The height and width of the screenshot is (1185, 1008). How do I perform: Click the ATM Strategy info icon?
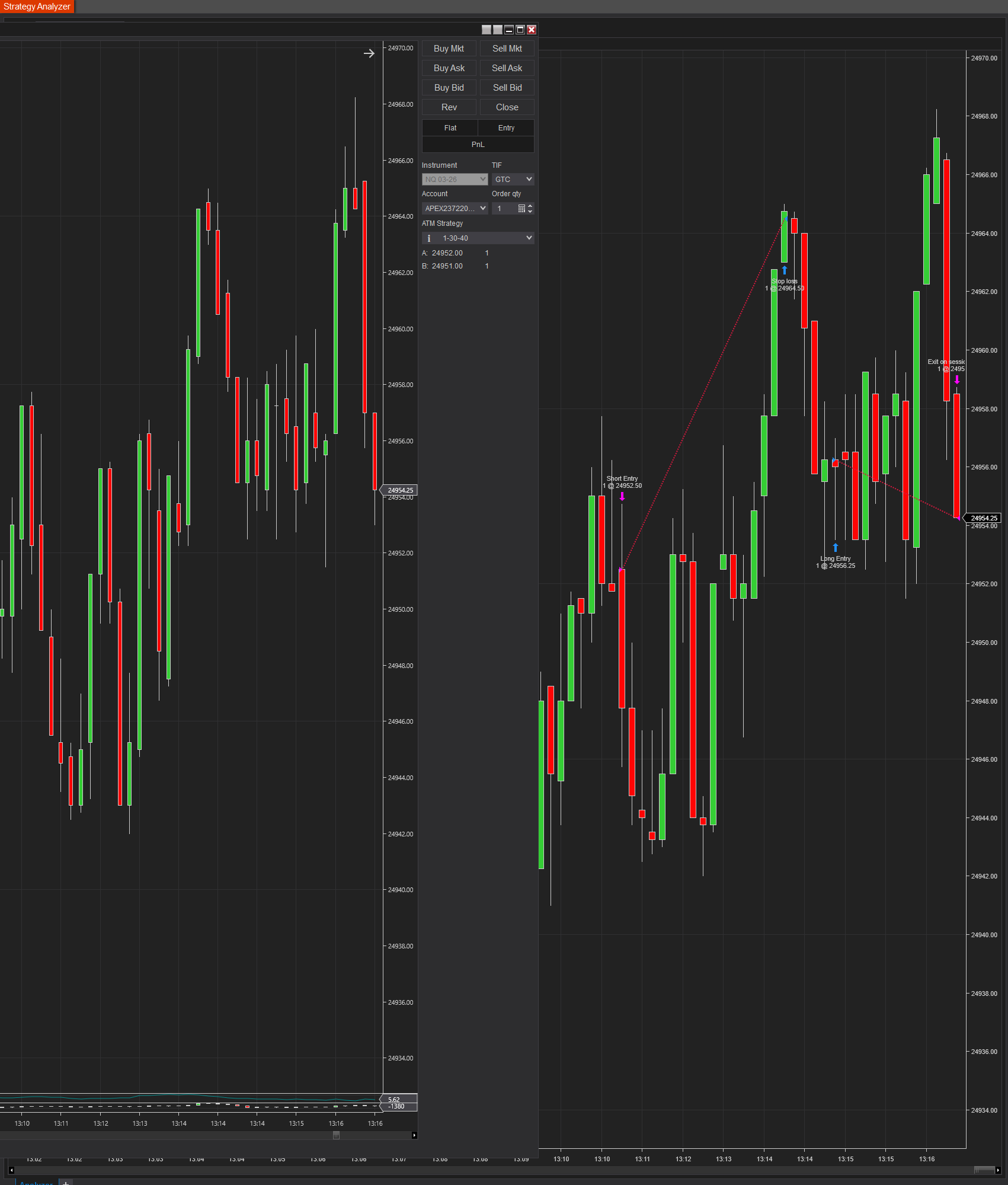click(429, 238)
